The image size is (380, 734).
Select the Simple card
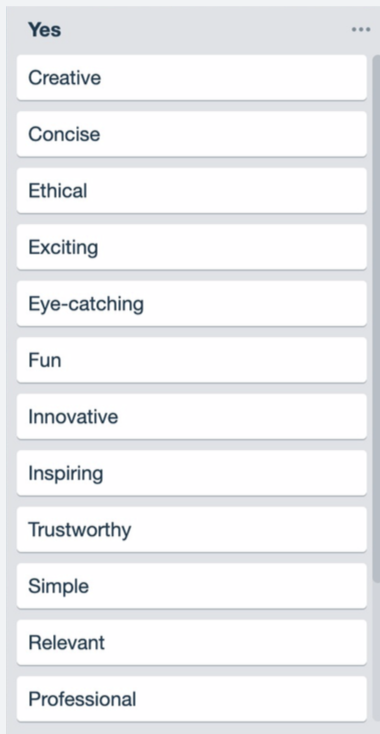pos(191,586)
